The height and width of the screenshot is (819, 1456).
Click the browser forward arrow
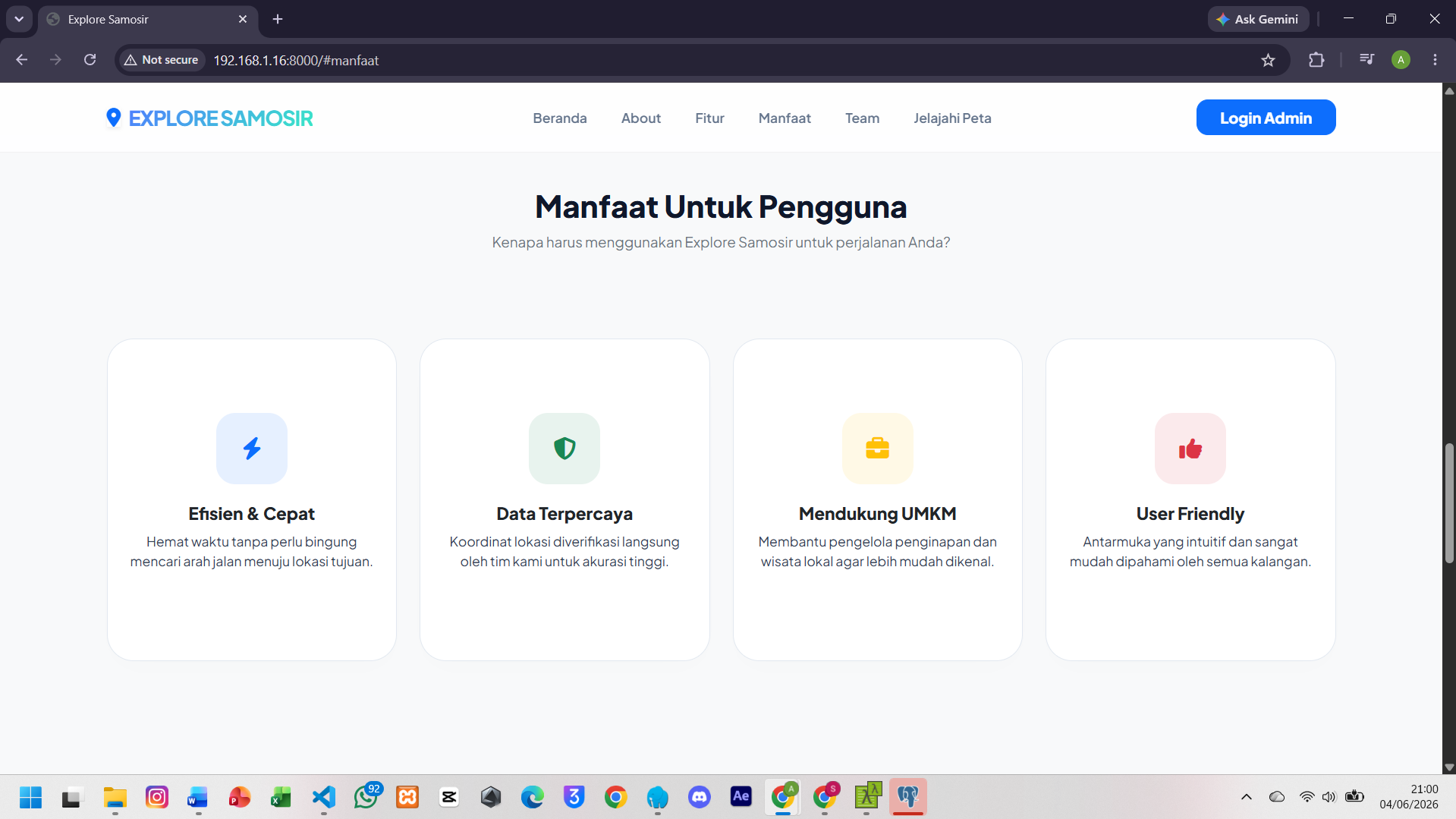55,60
